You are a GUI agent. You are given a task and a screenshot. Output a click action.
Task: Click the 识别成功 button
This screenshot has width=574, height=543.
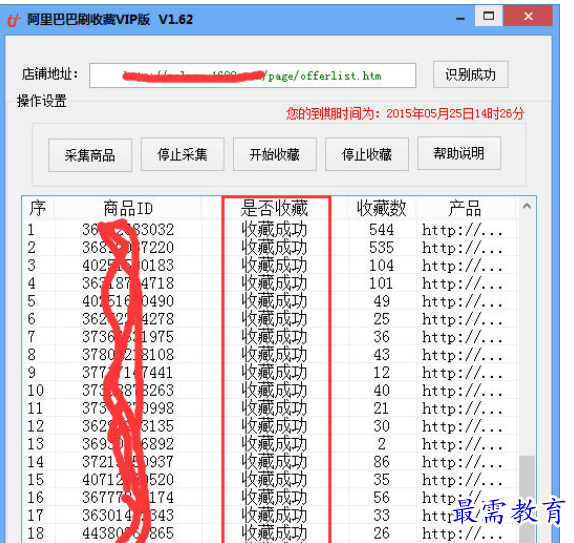tap(471, 75)
